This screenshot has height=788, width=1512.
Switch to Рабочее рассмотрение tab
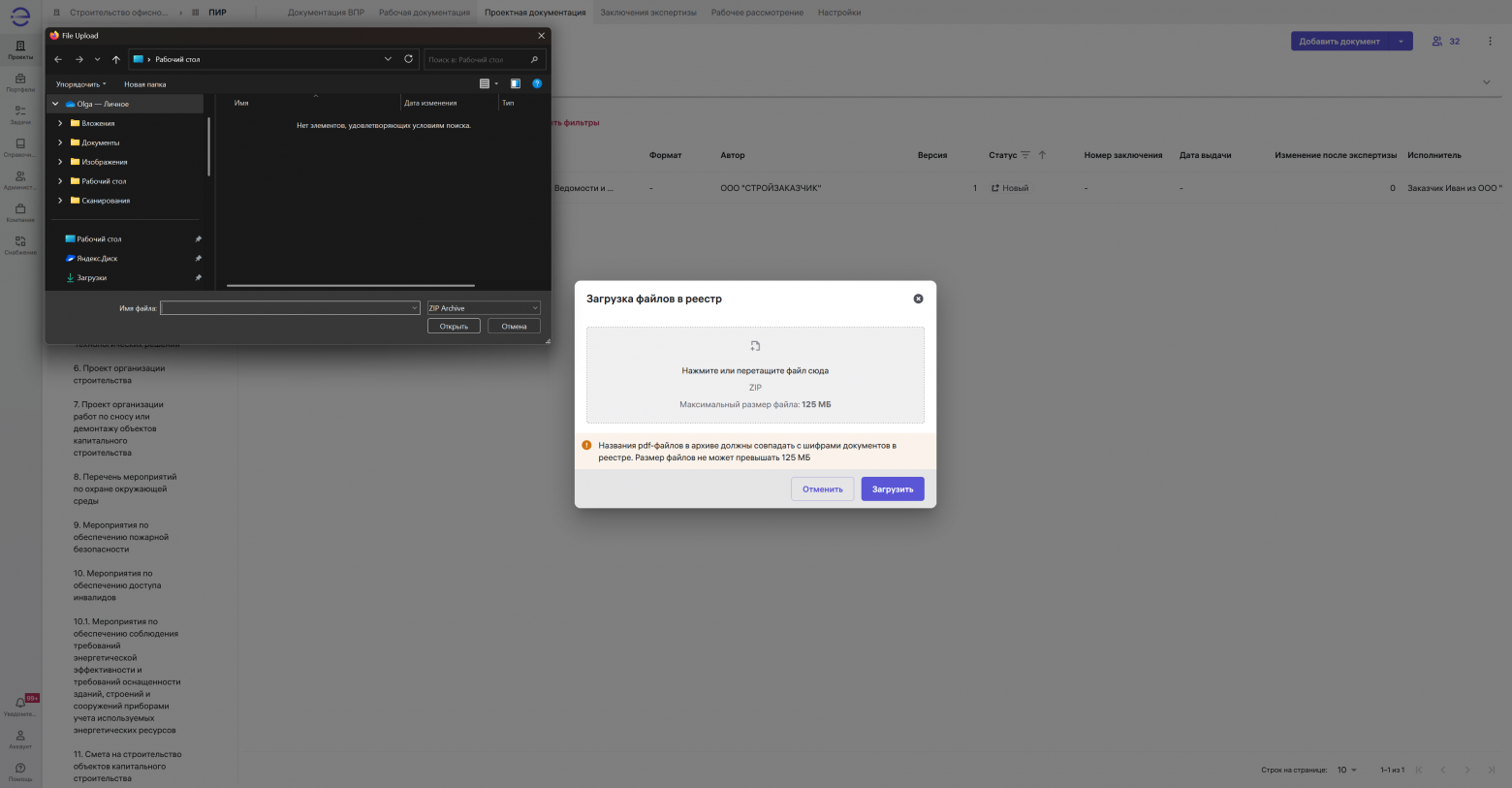point(757,13)
